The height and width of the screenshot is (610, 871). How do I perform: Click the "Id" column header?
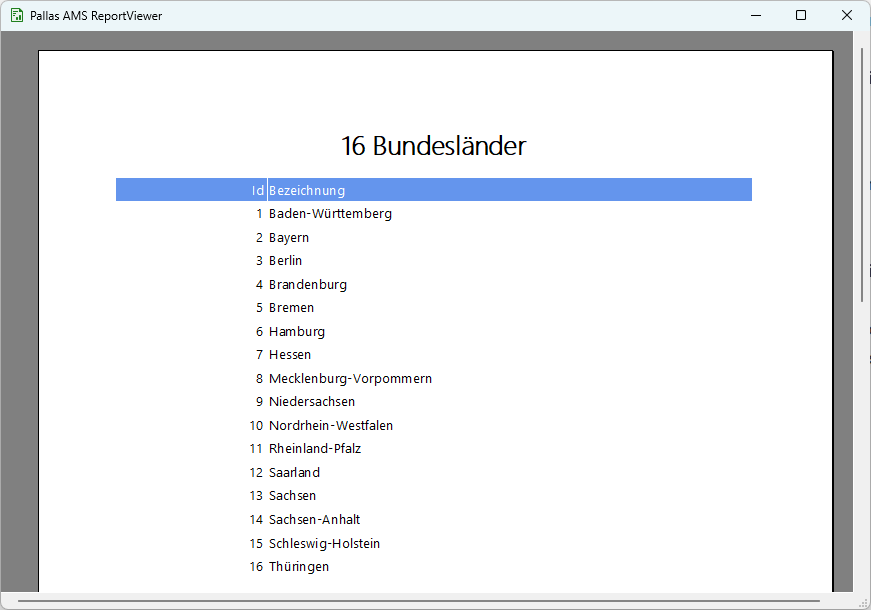pos(257,190)
